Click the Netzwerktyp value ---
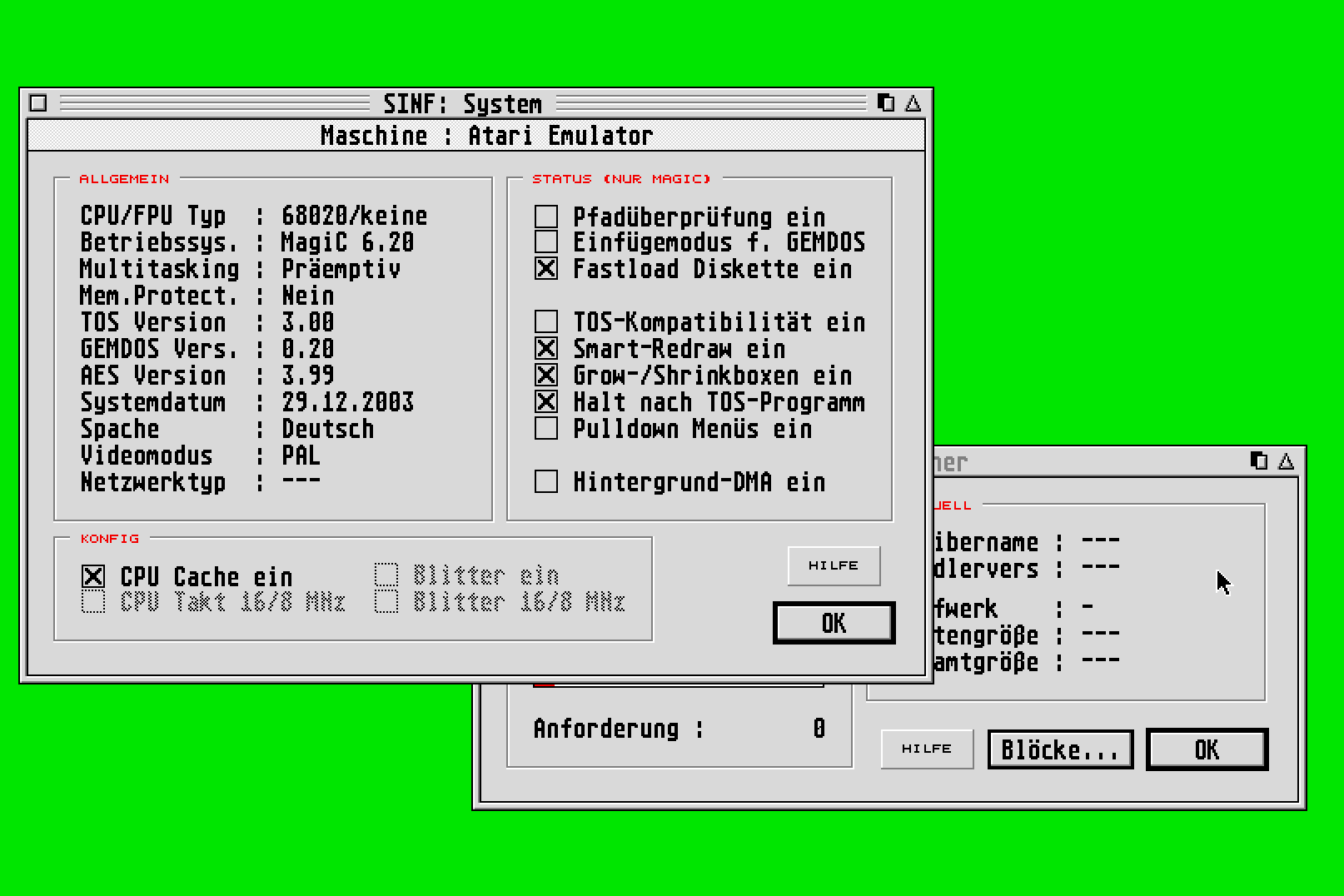The width and height of the screenshot is (1344, 896). click(301, 480)
